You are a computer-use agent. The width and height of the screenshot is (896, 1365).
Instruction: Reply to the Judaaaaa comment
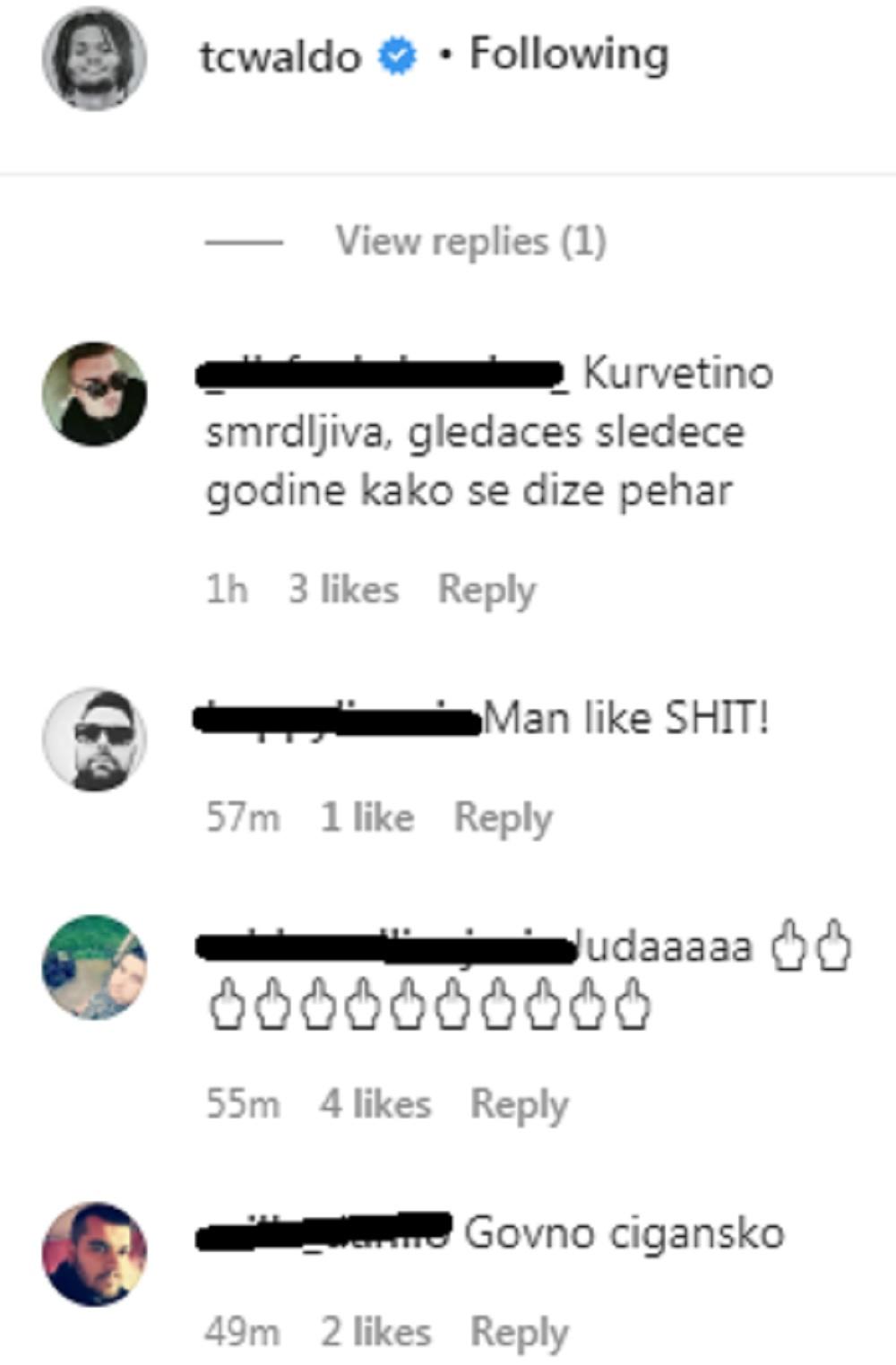tap(520, 1104)
